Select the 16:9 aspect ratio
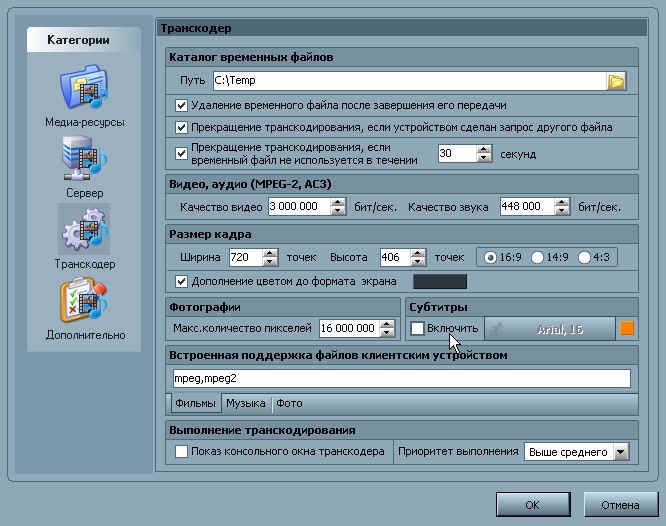Viewport: 666px width, 526px height. [490, 257]
